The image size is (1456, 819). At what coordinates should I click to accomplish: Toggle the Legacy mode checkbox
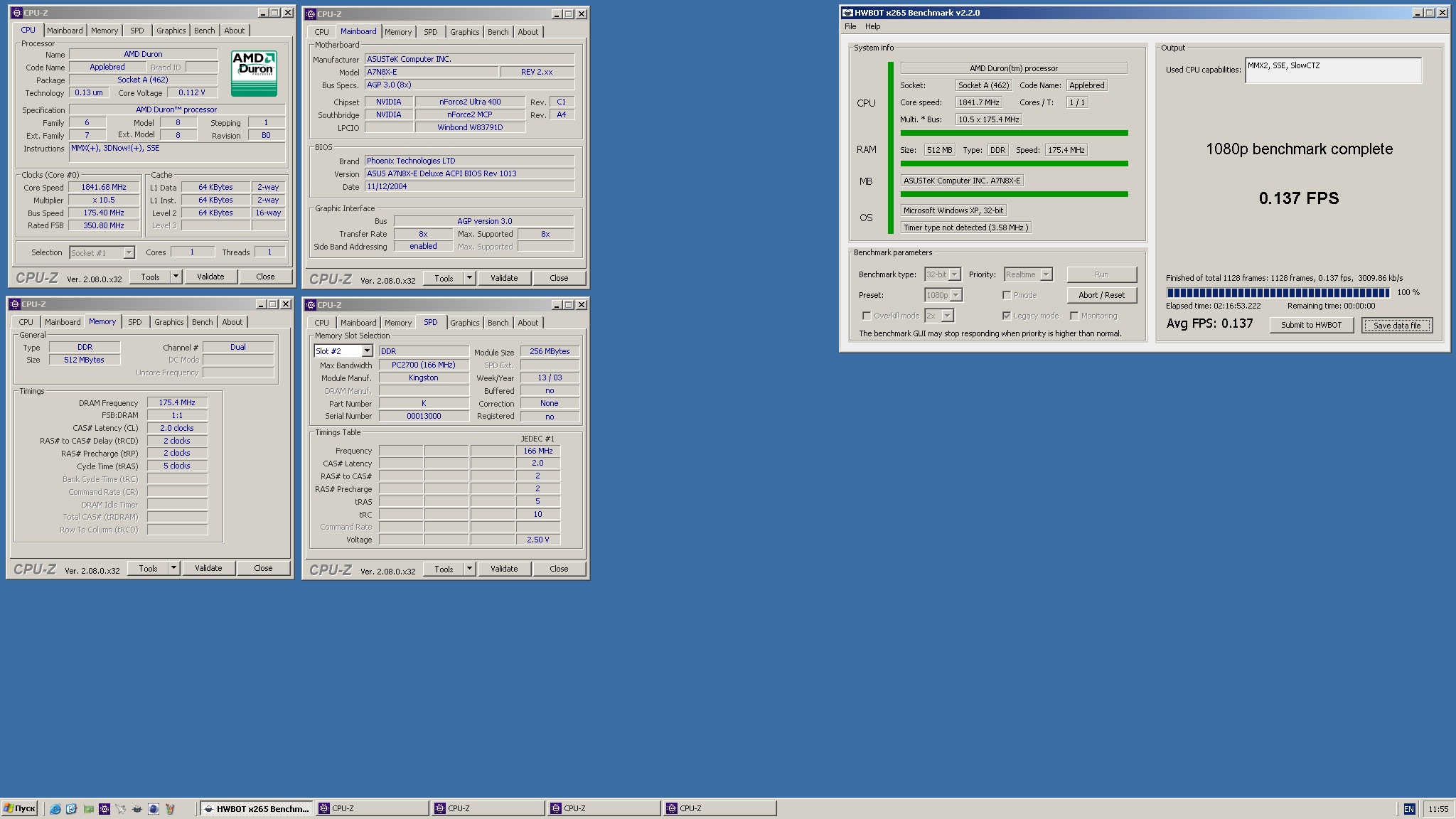[x=1007, y=316]
